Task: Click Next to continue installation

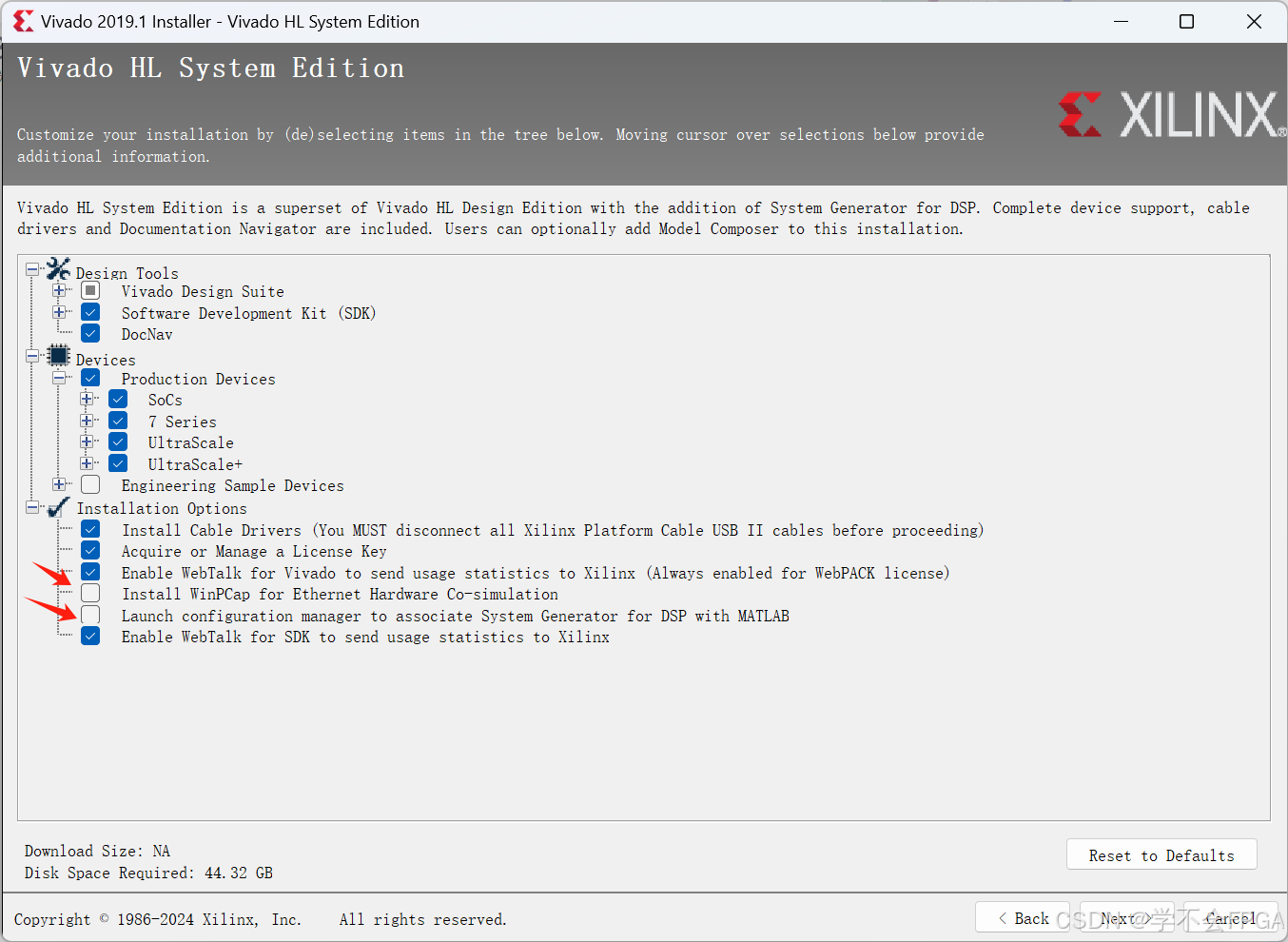Action: pos(1127,917)
